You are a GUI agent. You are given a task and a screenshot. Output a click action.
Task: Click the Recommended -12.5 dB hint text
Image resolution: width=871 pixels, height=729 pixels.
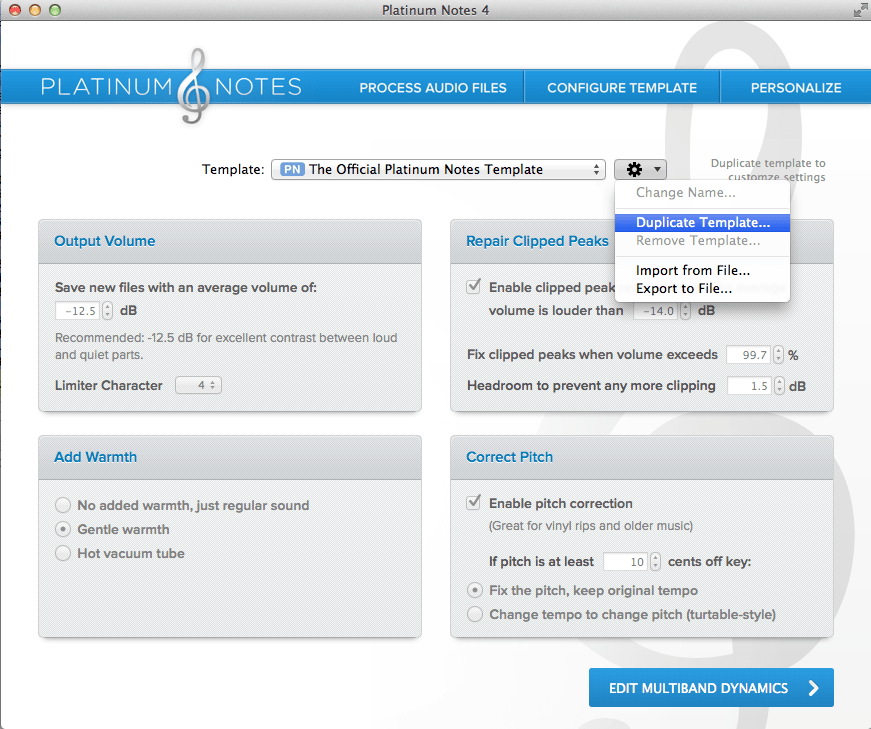pos(226,346)
